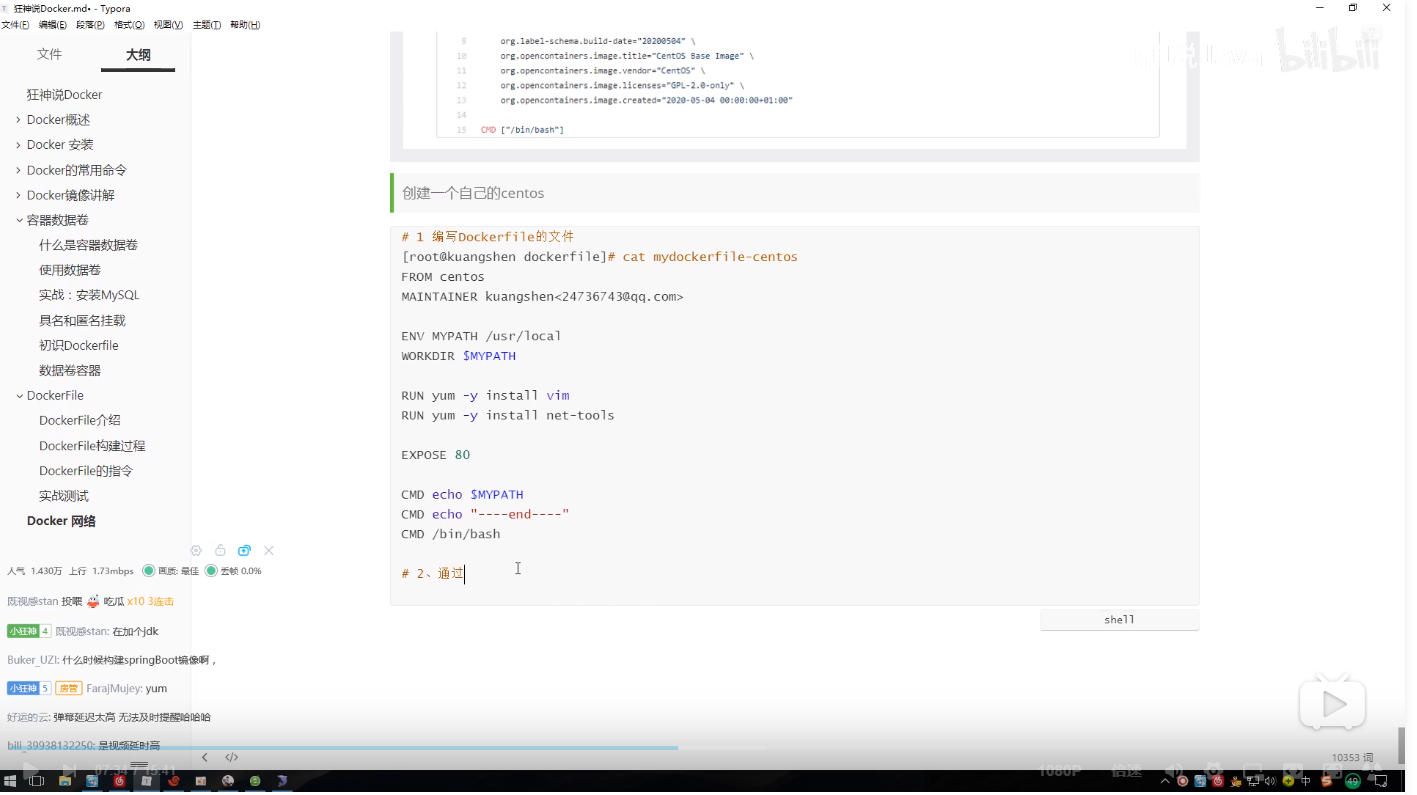This screenshot has width=1417, height=795.
Task: Show hidden system tray icons
Action: 1165,781
